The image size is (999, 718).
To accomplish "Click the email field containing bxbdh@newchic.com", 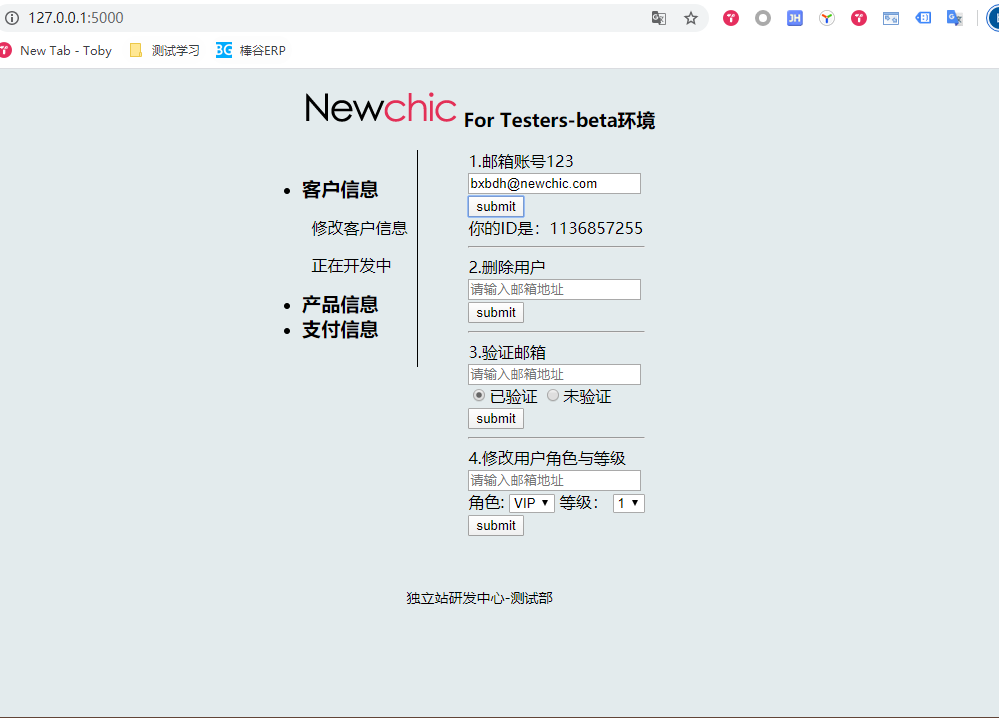I will (554, 183).
